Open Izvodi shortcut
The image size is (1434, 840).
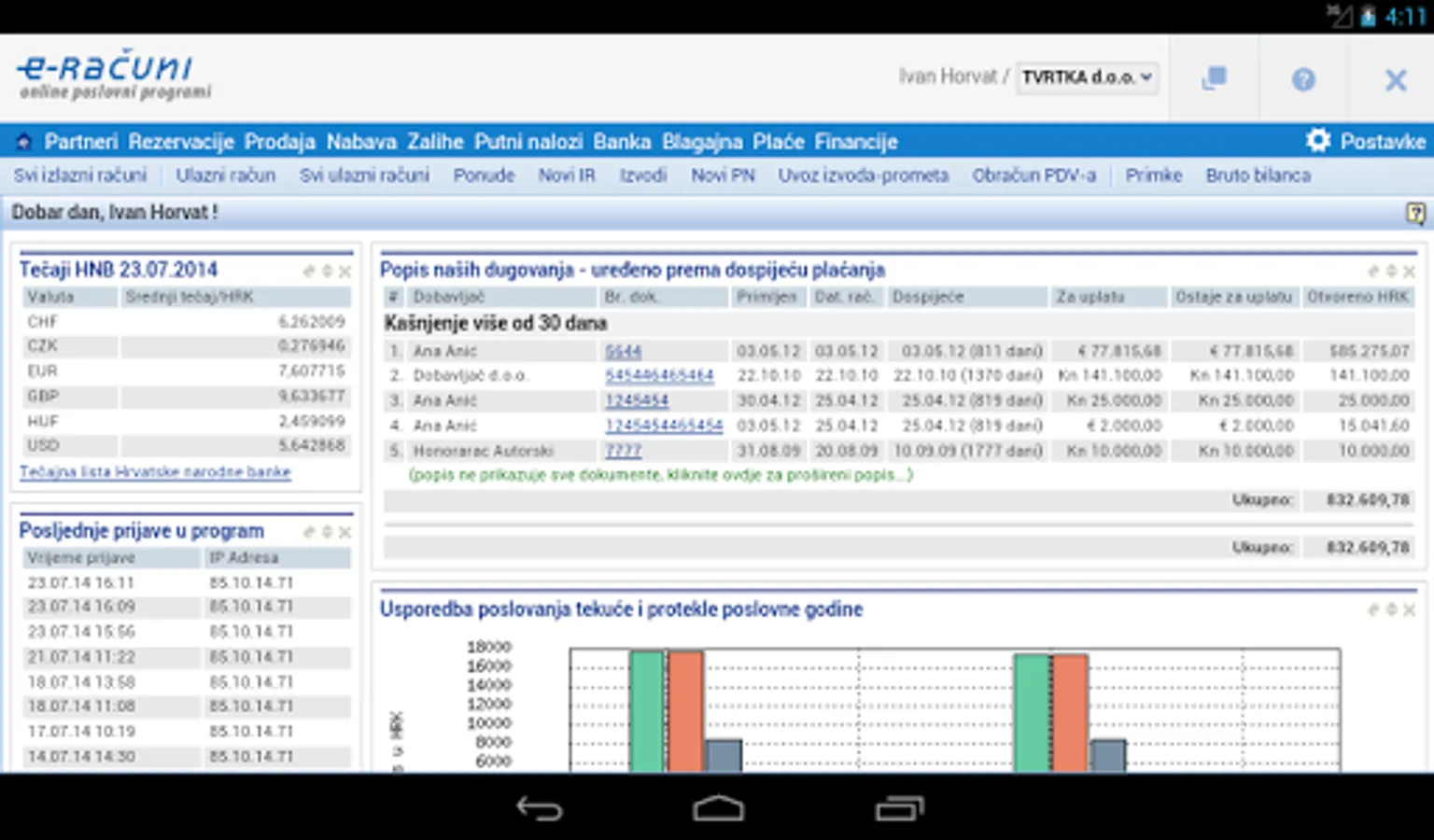pyautogui.click(x=643, y=175)
